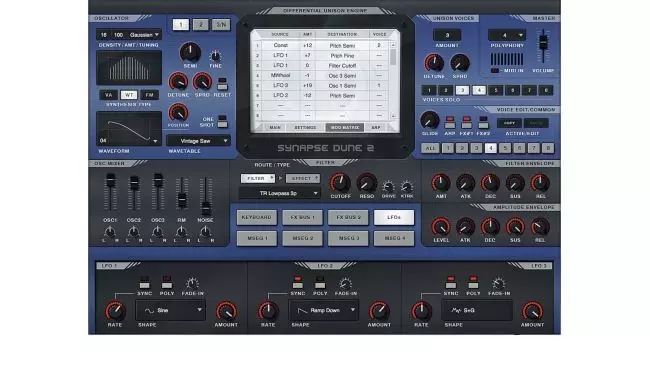
Task: Select the FX BUS 1 button
Action: click(x=302, y=217)
